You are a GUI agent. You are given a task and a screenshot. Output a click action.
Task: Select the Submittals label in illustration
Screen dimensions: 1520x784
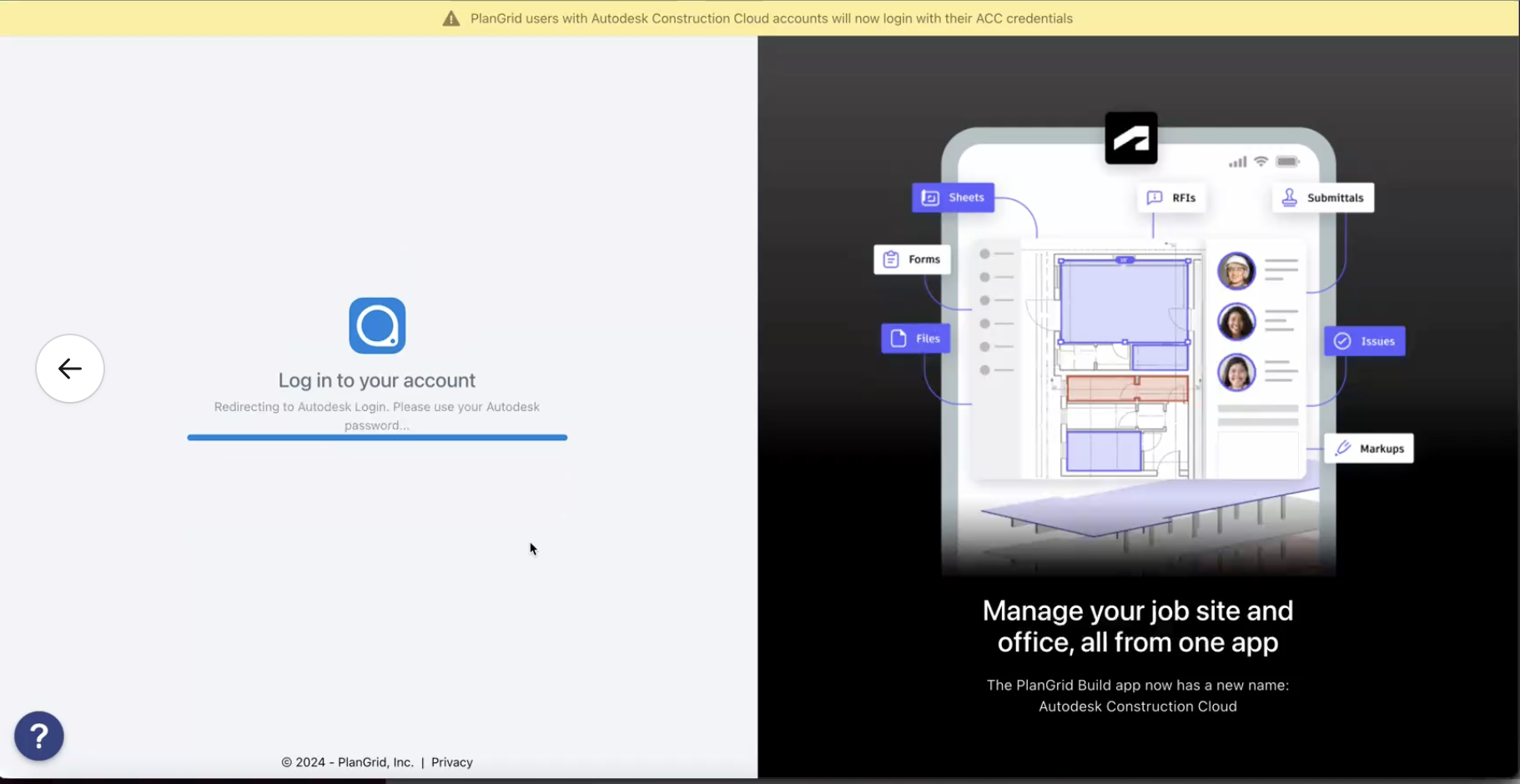pos(1323,198)
